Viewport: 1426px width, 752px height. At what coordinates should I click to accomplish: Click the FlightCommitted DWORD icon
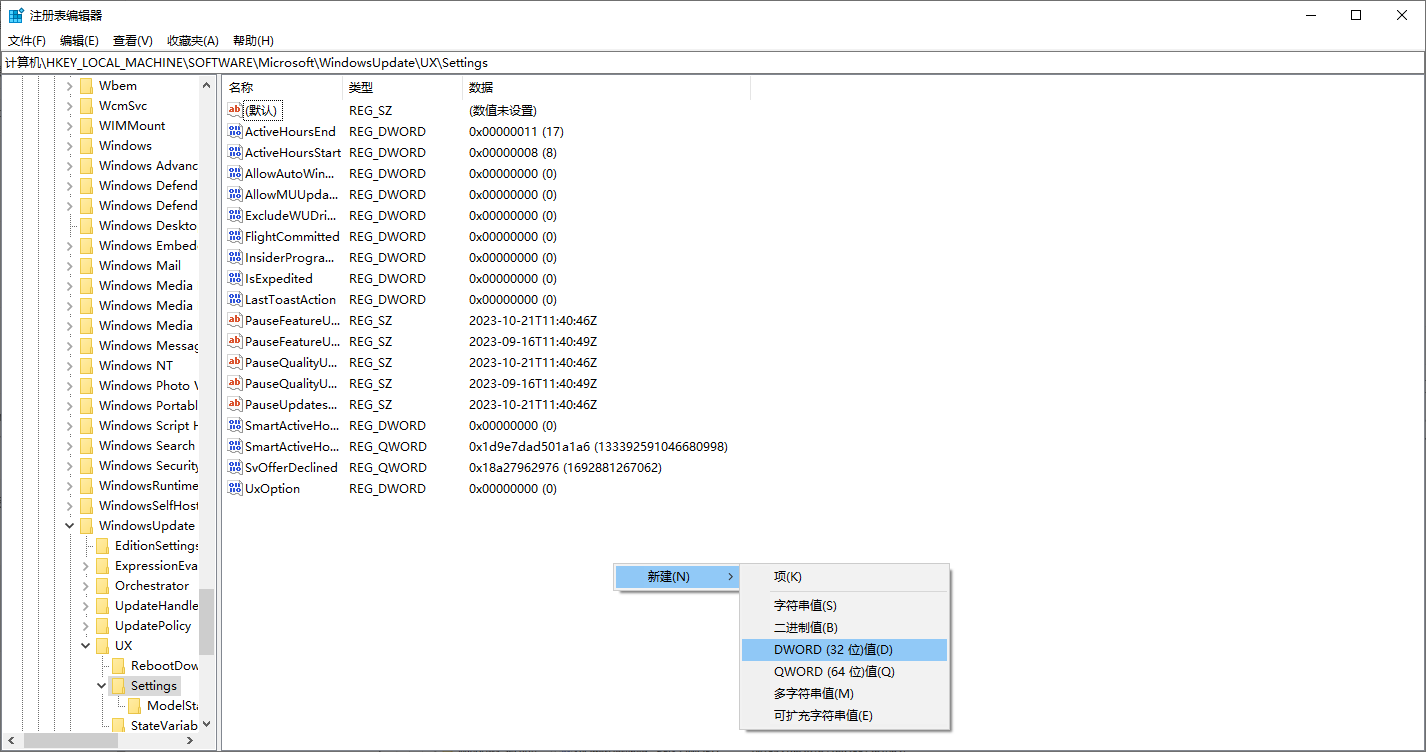pyautogui.click(x=235, y=236)
